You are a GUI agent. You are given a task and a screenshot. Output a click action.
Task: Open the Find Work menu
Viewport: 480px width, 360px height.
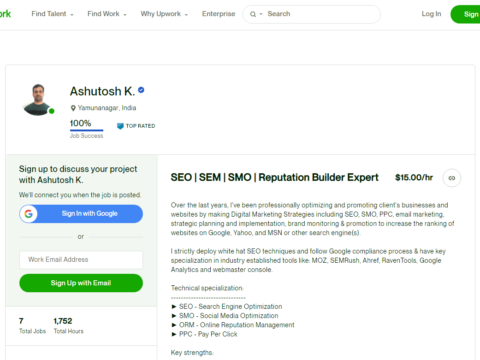[x=107, y=14]
